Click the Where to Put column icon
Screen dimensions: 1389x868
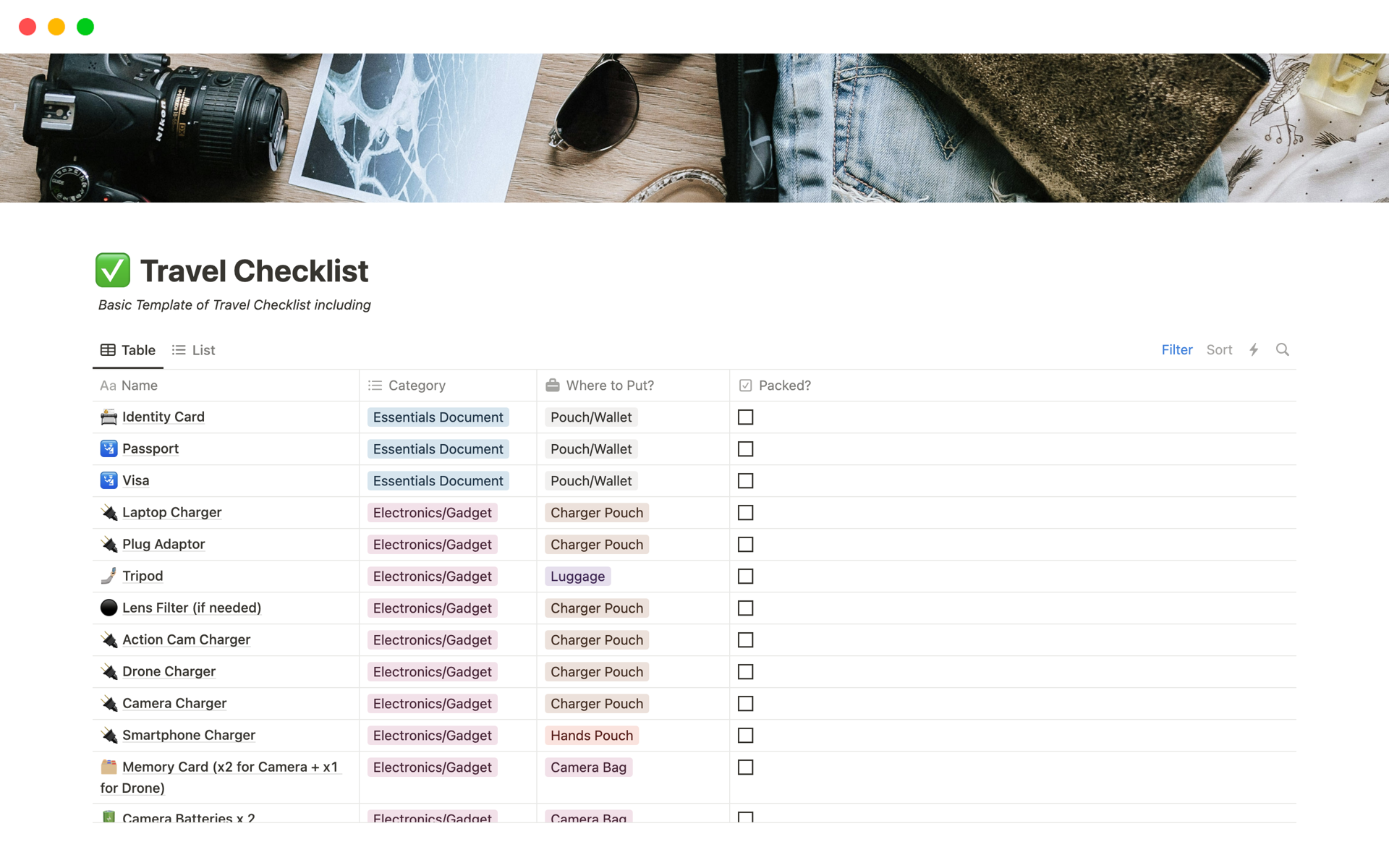point(553,385)
